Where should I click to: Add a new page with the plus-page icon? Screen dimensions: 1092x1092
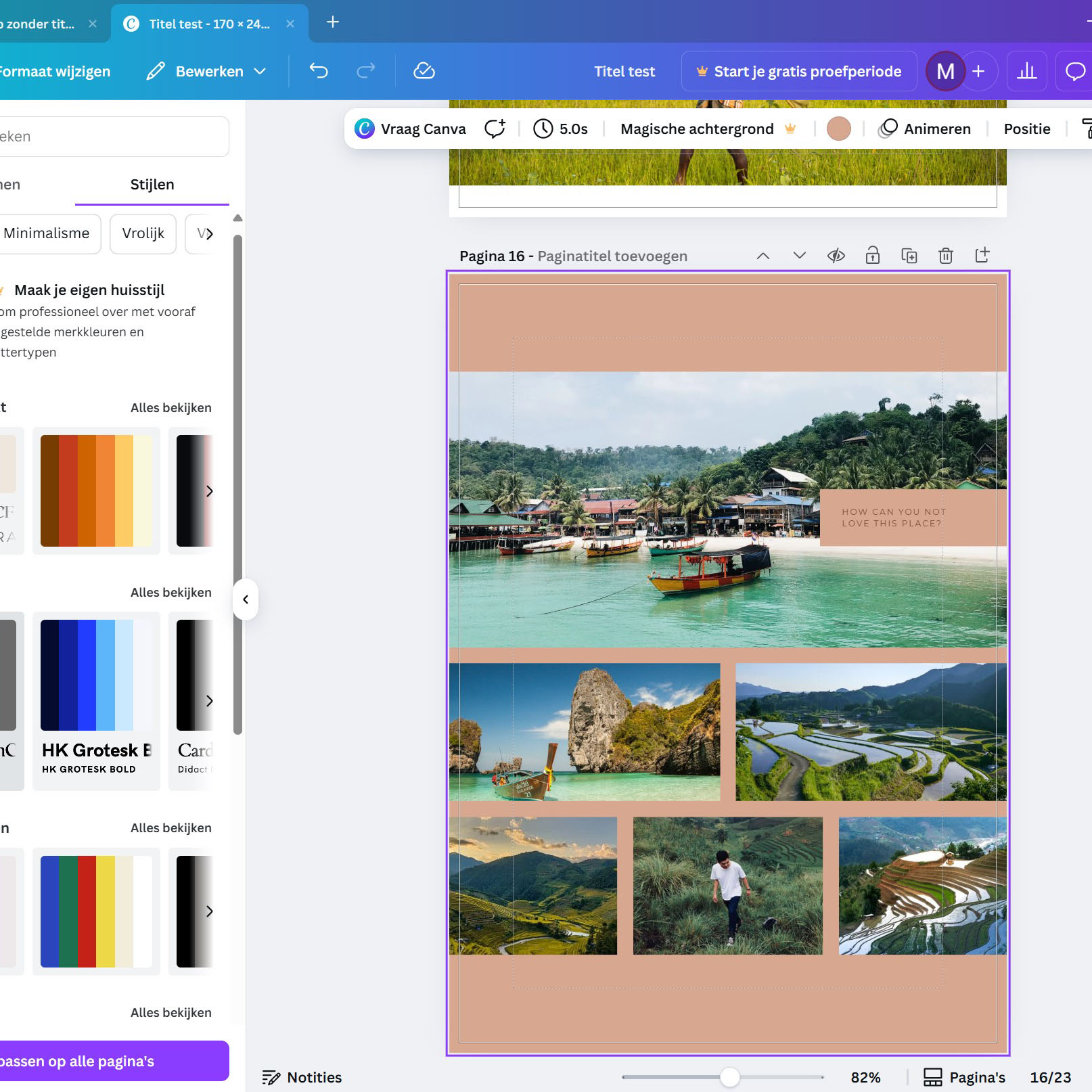[982, 256]
